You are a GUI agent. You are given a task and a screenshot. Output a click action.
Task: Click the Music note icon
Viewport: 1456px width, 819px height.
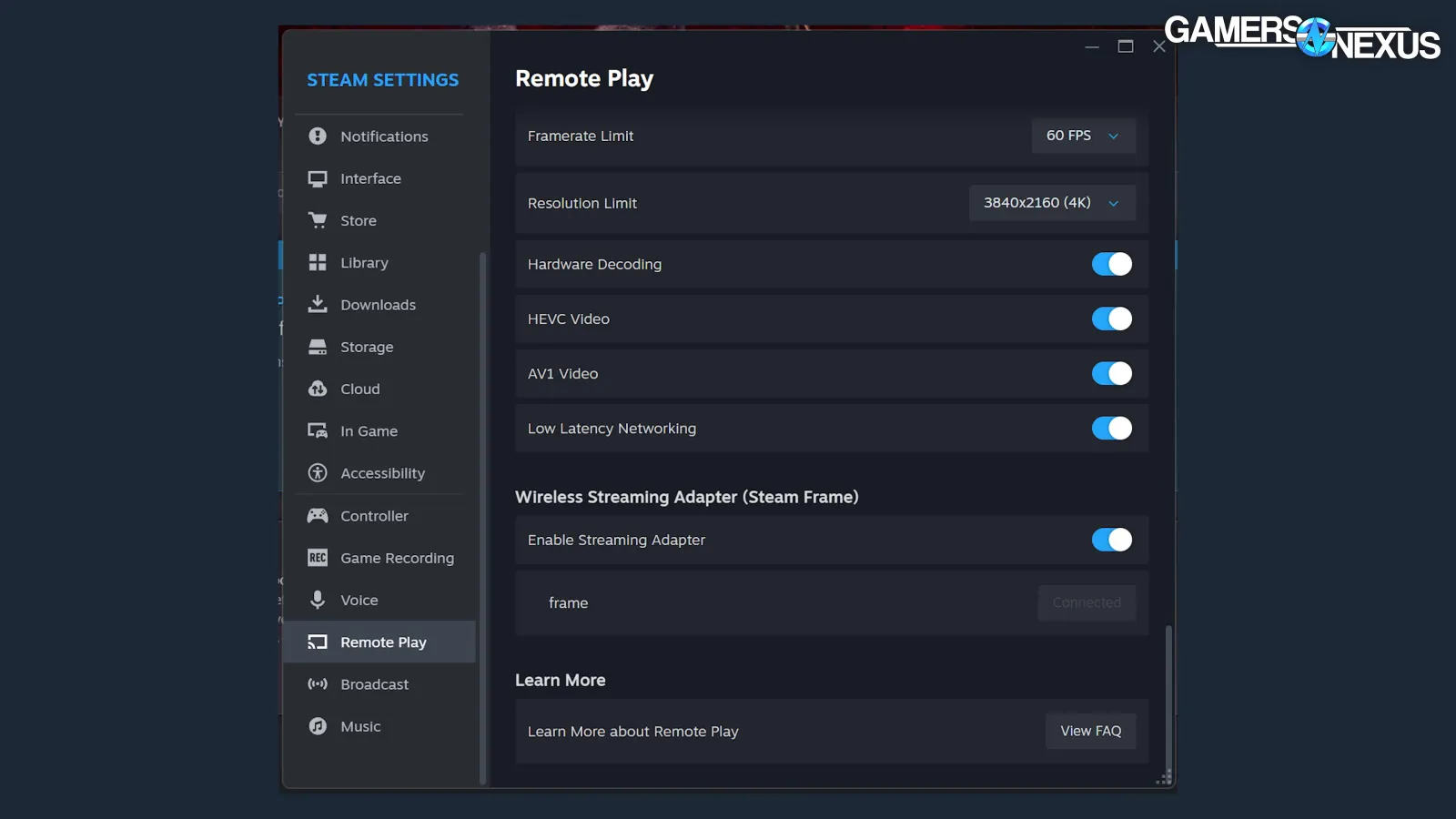tap(318, 726)
